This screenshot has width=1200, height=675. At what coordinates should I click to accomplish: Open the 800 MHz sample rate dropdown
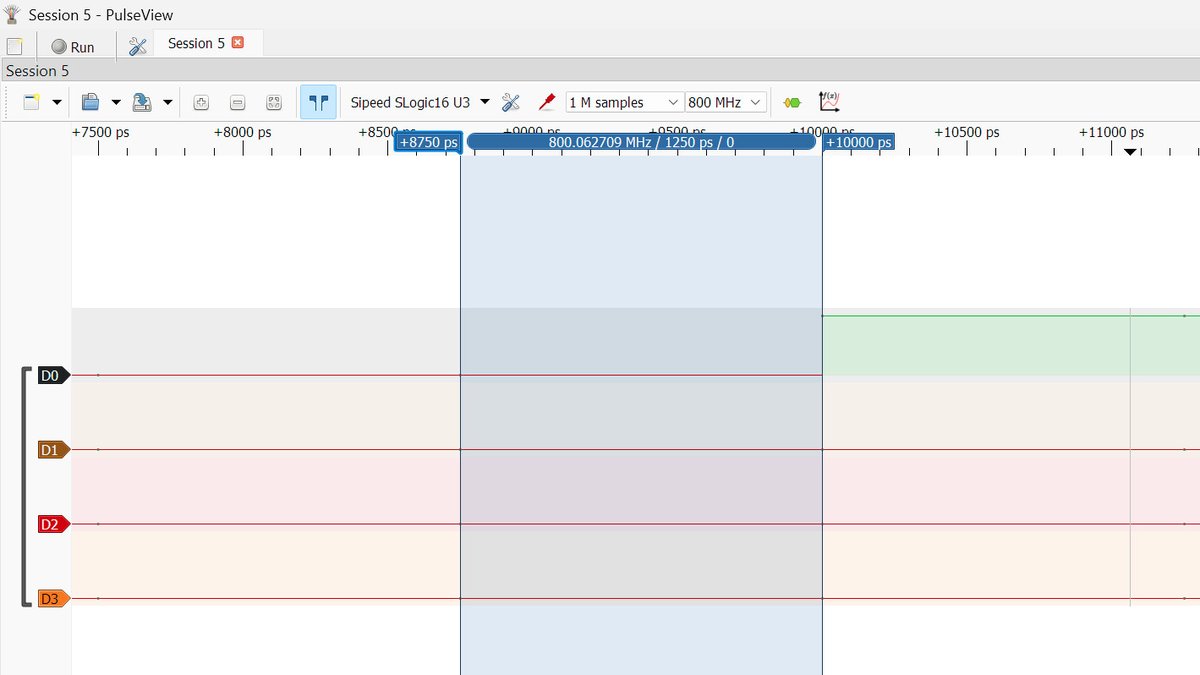[726, 102]
